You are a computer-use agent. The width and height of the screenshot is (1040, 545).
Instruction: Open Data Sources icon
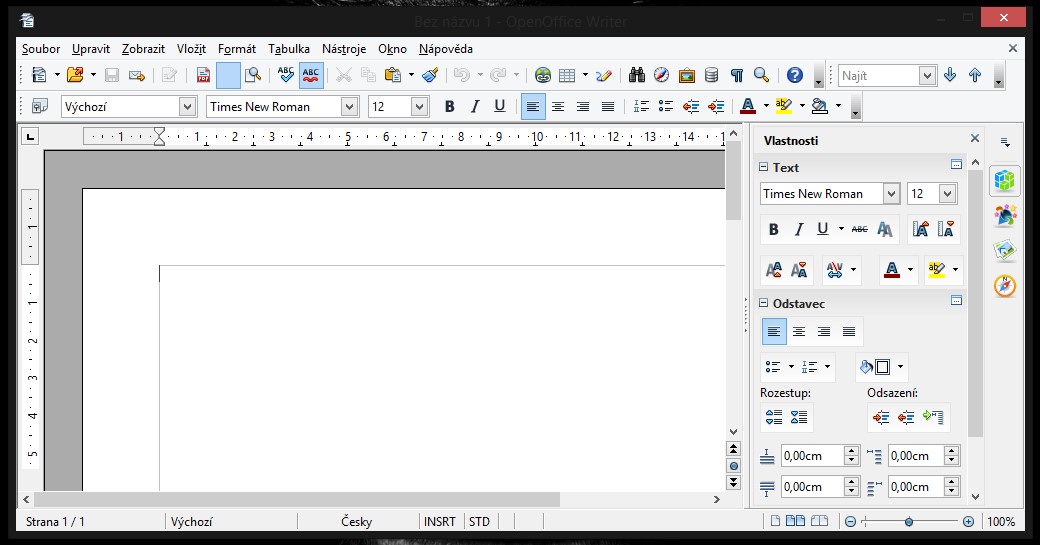pos(711,76)
